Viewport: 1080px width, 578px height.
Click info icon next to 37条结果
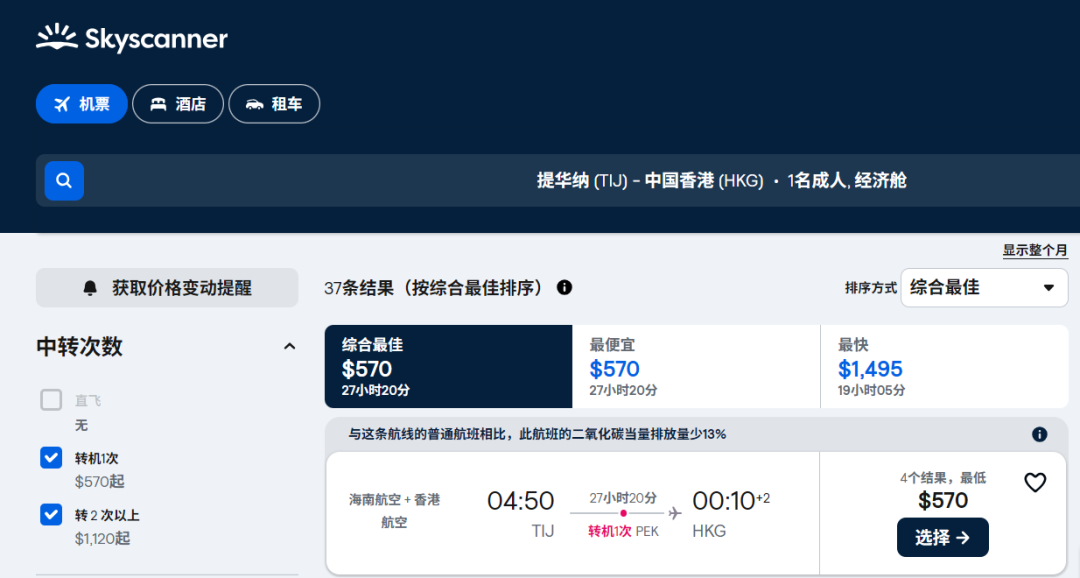tap(564, 288)
